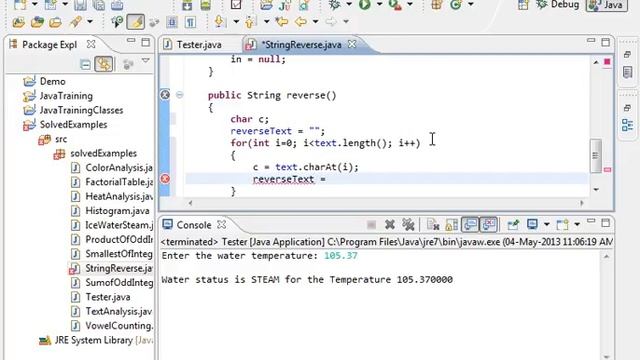Click Clear Console icon

pyautogui.click(x=433, y=225)
